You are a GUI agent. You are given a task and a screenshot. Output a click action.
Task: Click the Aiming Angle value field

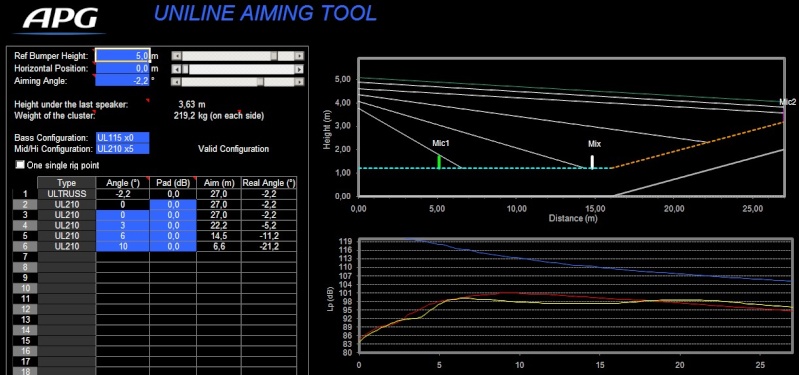click(x=122, y=81)
